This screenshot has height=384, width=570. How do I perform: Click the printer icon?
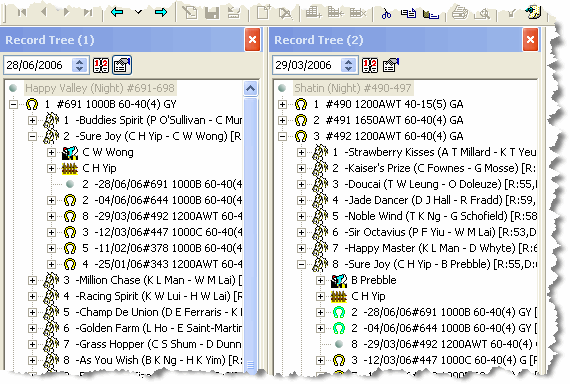460,13
